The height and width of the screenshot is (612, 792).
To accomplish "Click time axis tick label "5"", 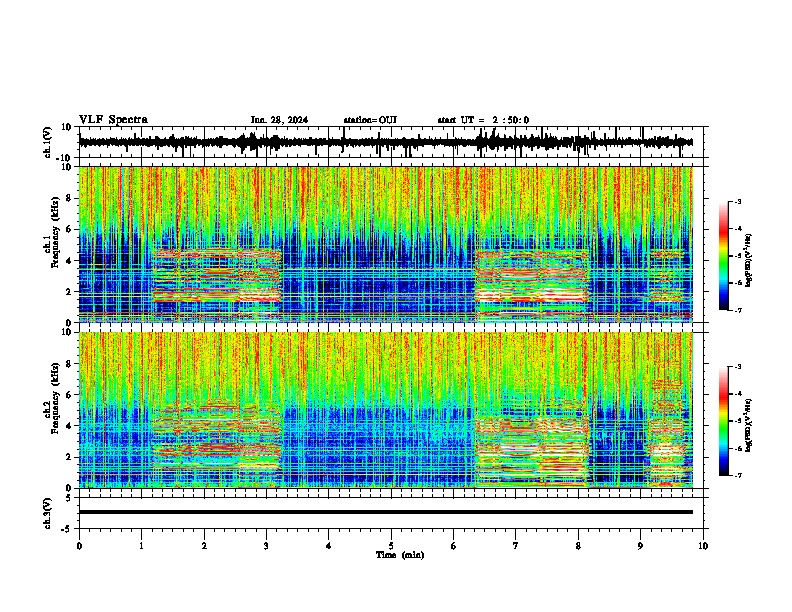I will 391,546.
